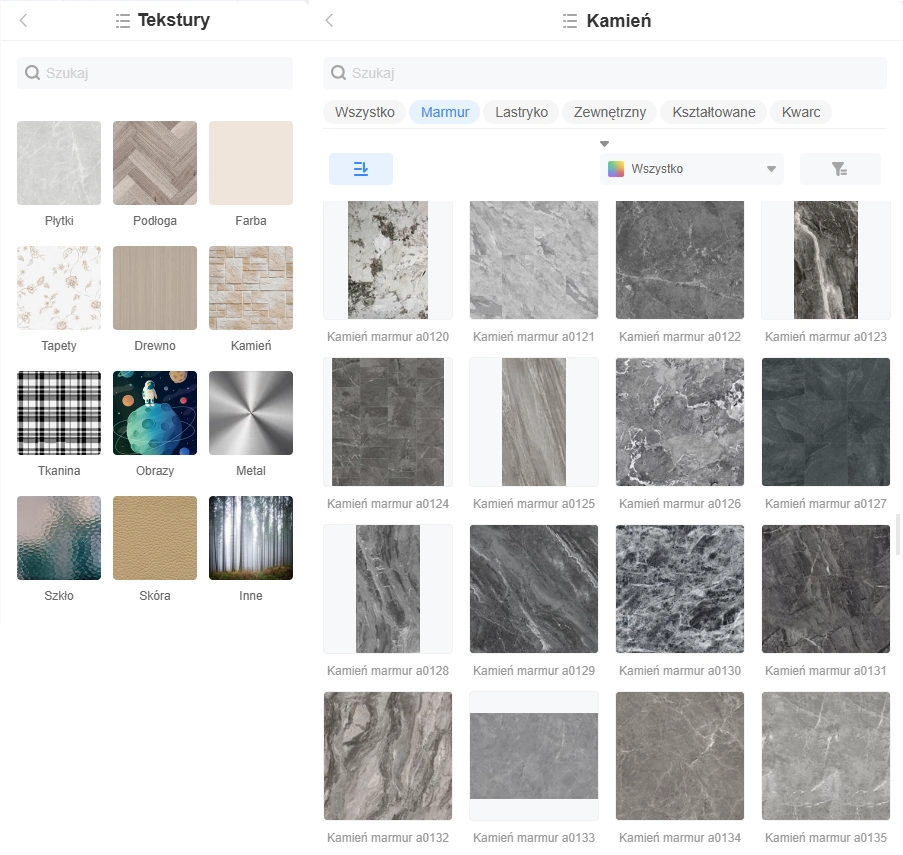This screenshot has height=855, width=903.
Task: Filter stones by Zewnętrzny
Action: [x=609, y=112]
